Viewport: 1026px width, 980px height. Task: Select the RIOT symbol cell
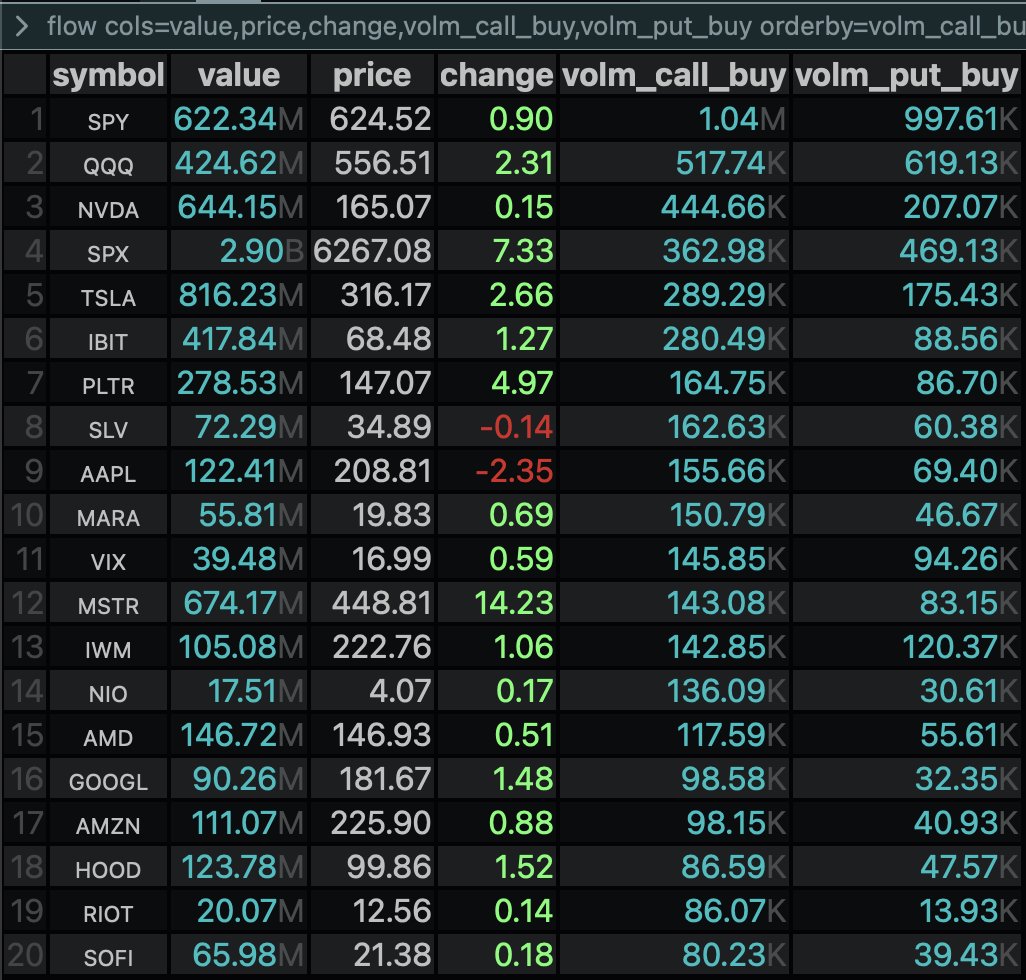pyautogui.click(x=108, y=913)
